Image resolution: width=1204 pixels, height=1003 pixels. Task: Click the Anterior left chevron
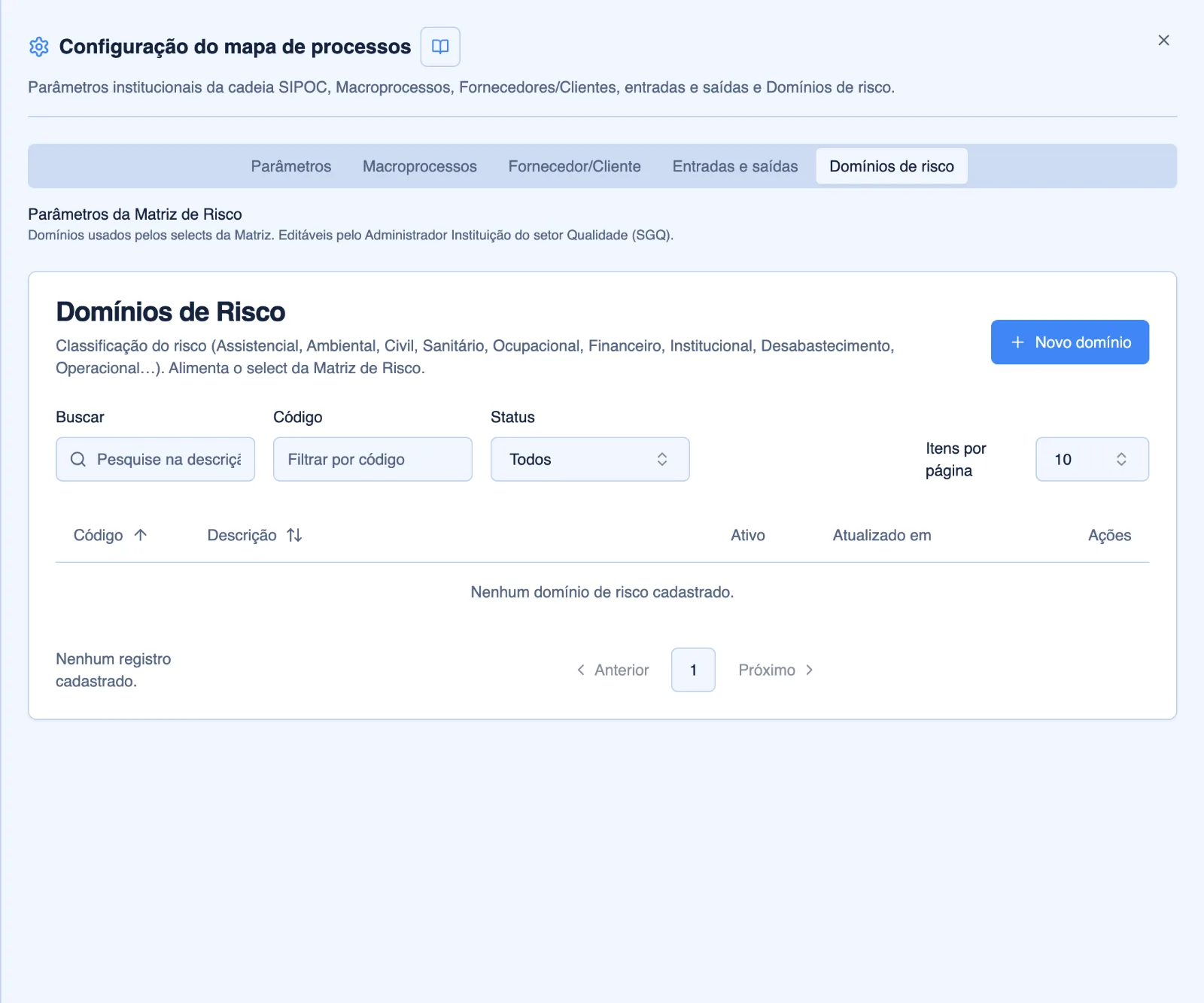coord(581,670)
